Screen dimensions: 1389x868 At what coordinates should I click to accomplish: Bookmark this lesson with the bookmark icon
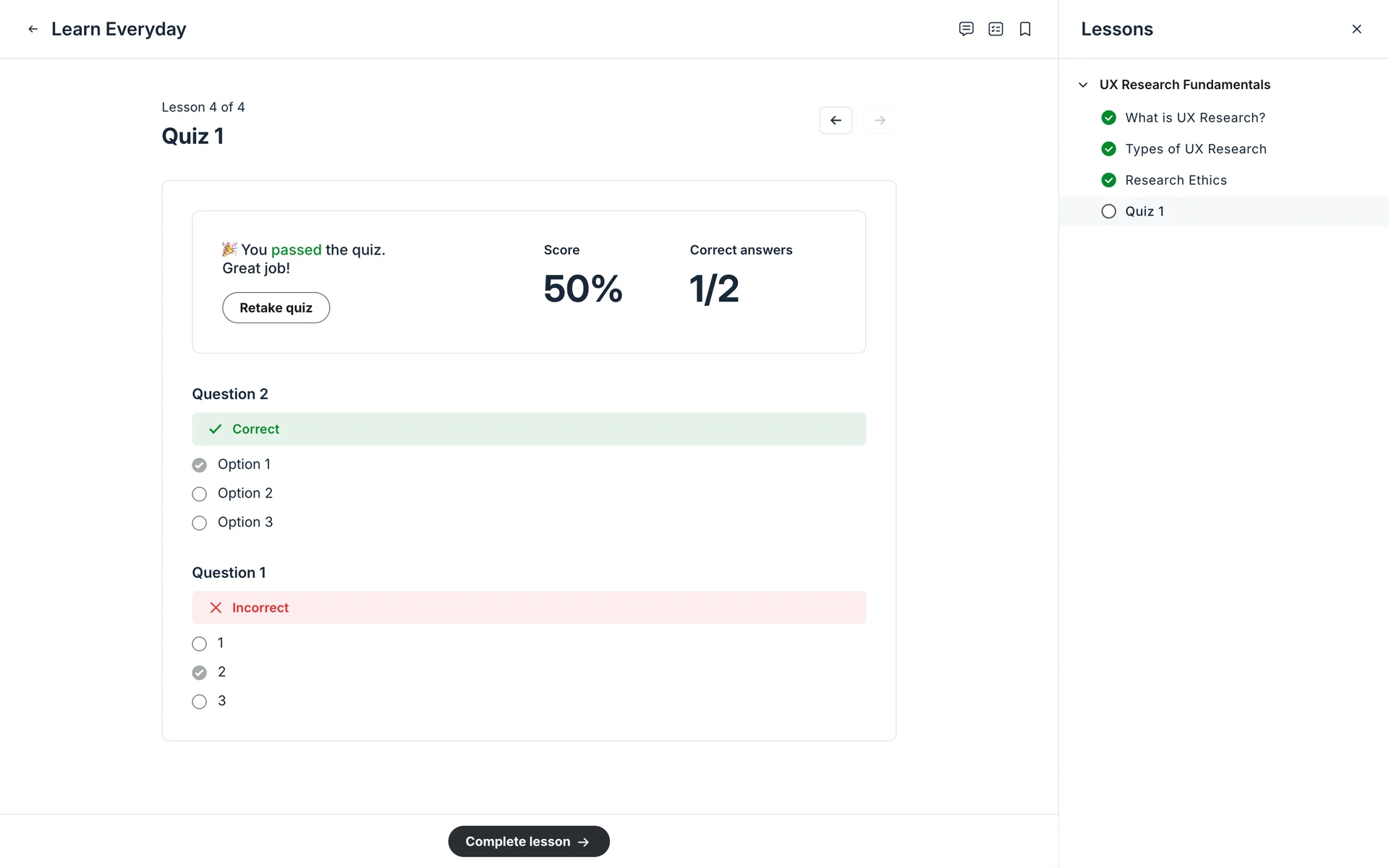click(1025, 29)
